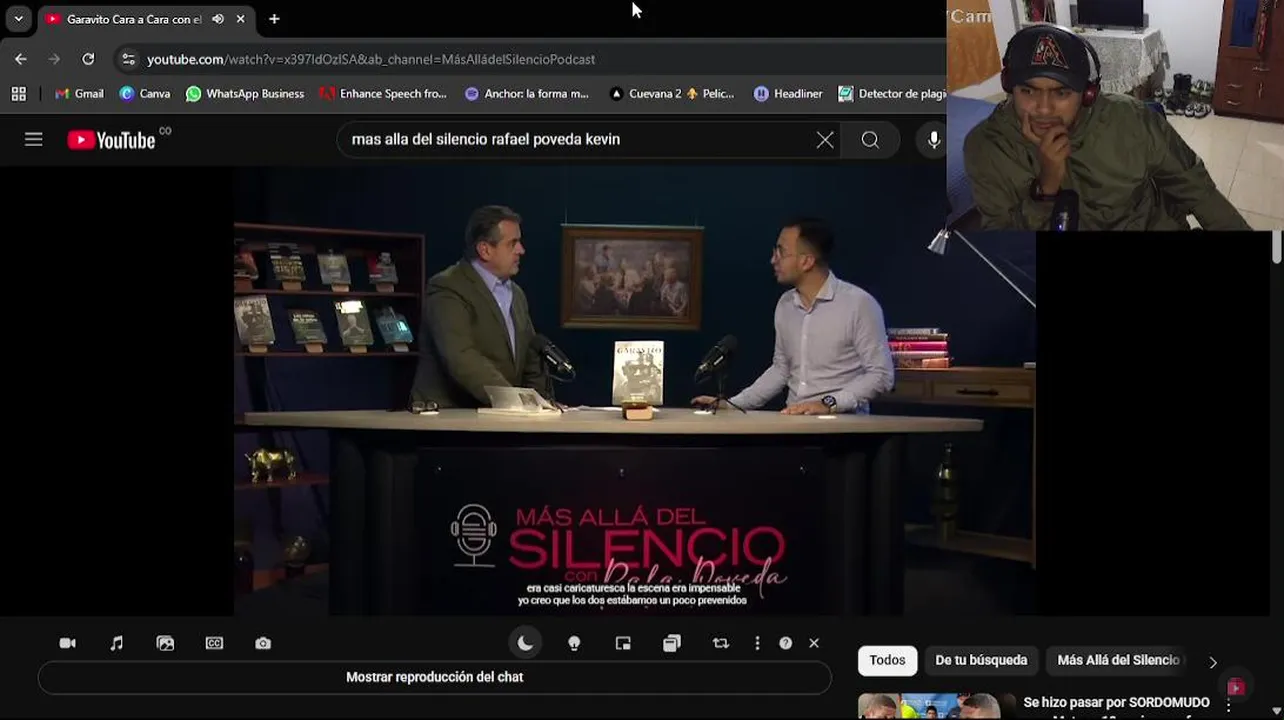Go forward with the browser arrow

(55, 59)
